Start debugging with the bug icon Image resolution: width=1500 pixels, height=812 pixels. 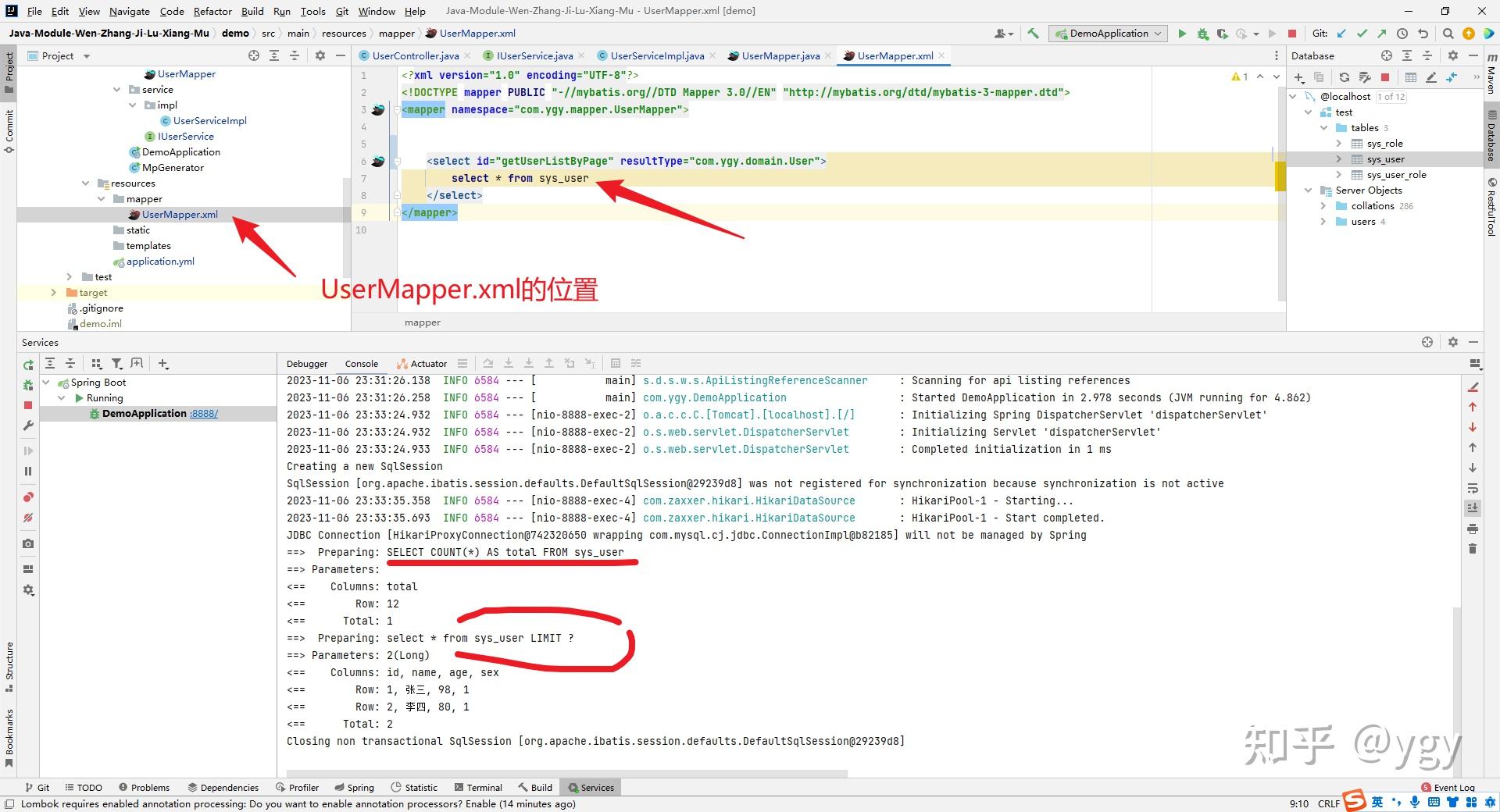click(x=1202, y=34)
